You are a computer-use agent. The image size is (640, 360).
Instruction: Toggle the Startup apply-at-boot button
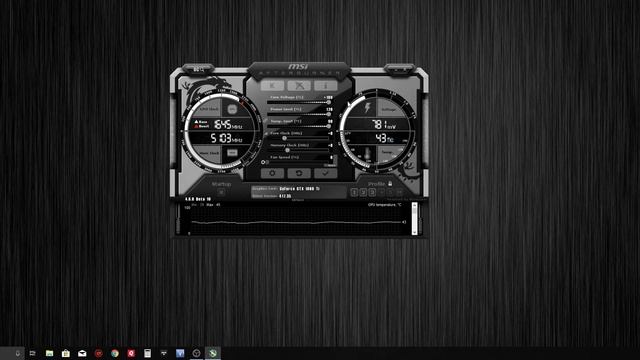tap(221, 192)
